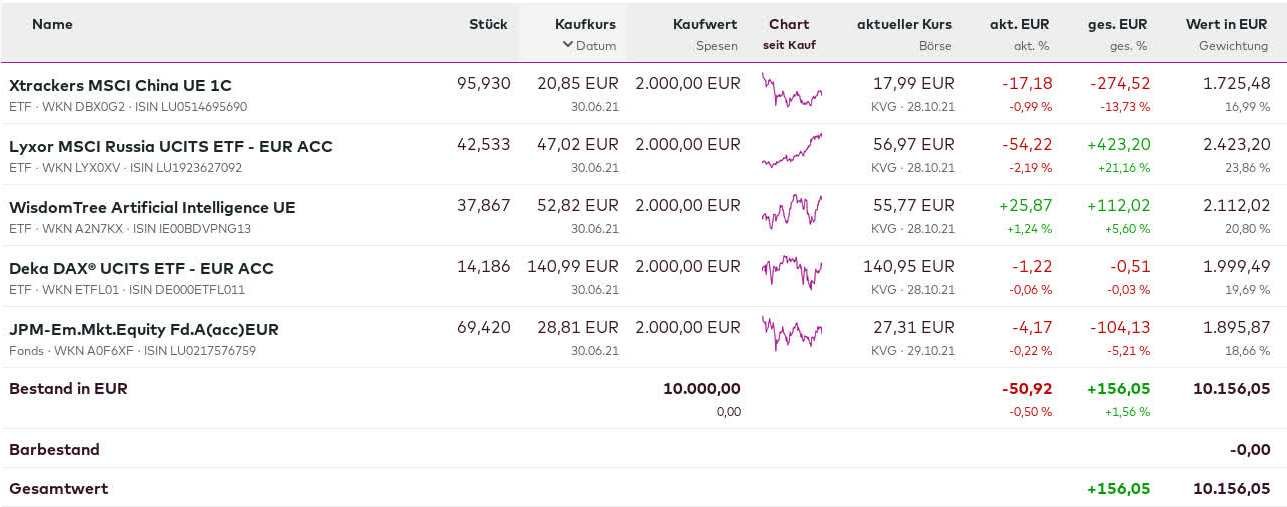Open Xtrackers MSCI China UE 1C details

pos(120,85)
